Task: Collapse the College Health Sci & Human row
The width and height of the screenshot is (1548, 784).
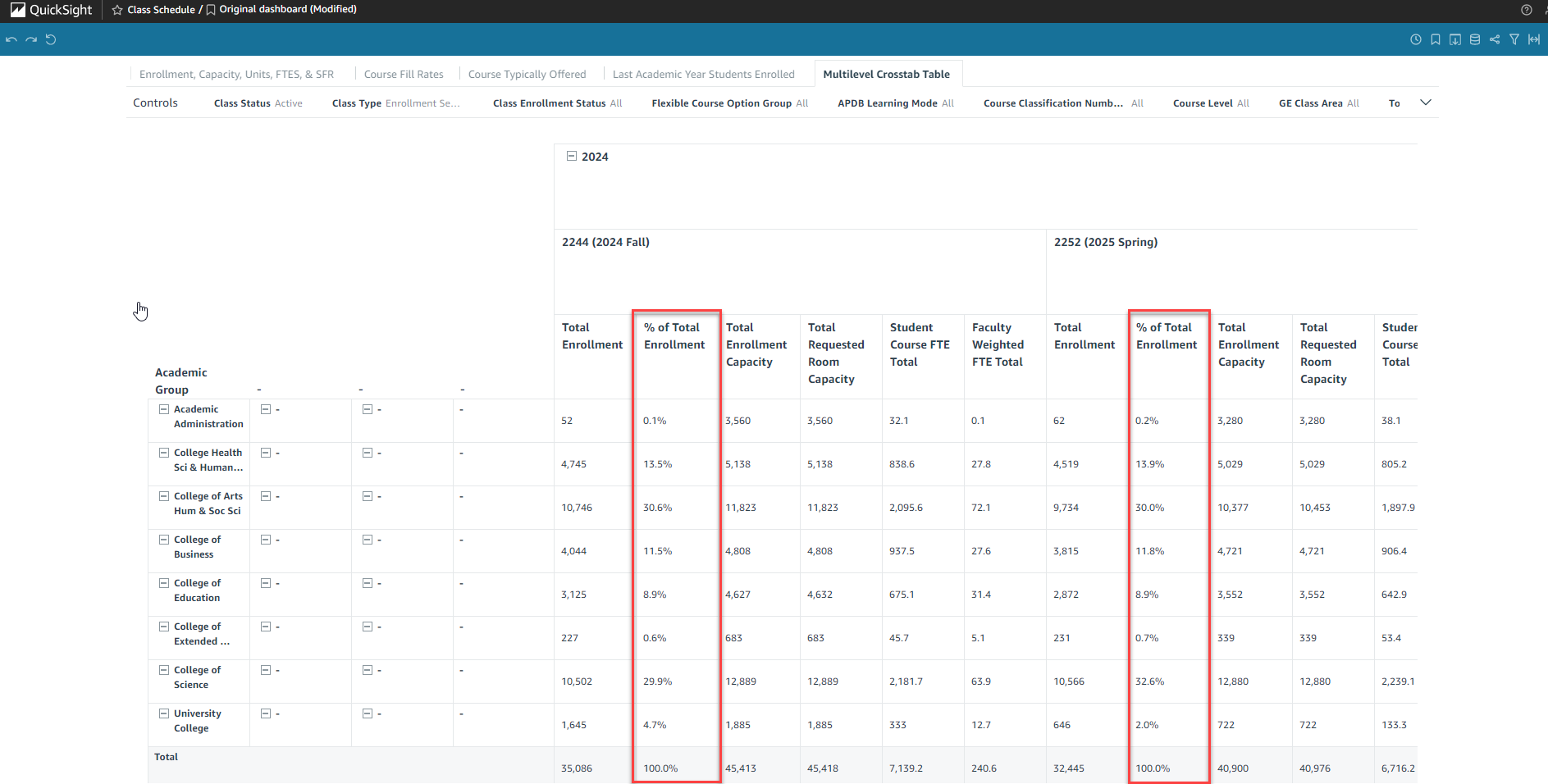Action: [x=164, y=453]
